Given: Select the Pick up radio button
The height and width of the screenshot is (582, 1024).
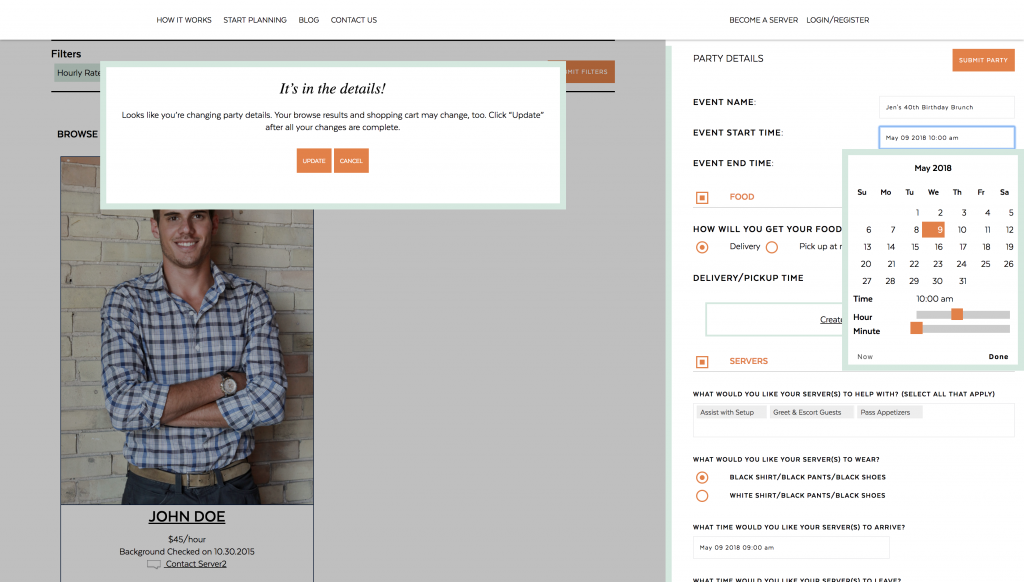Looking at the screenshot, I should (x=772, y=247).
